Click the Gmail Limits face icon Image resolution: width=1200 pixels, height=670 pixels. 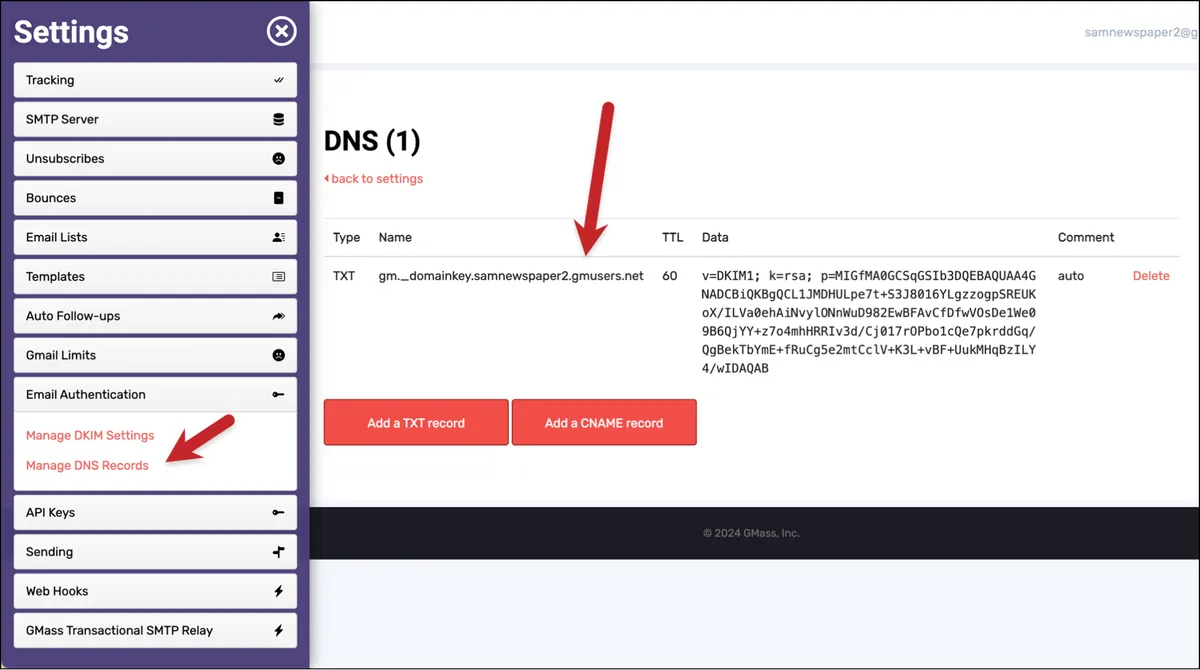[279, 355]
